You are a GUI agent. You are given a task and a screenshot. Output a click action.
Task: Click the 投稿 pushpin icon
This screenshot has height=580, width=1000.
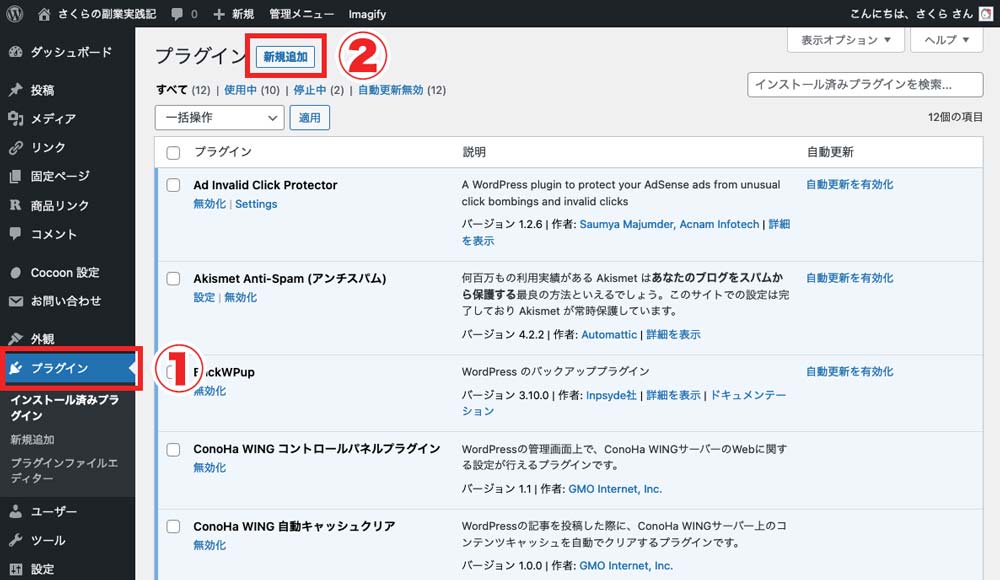click(x=16, y=90)
